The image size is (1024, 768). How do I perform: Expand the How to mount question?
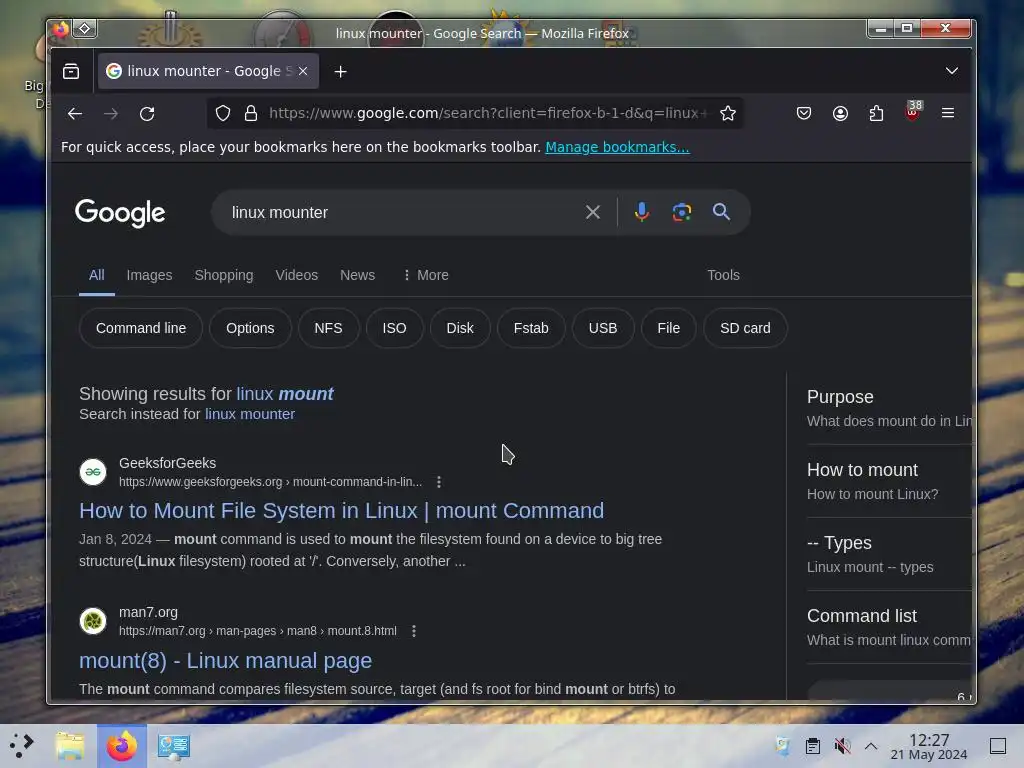(x=889, y=481)
